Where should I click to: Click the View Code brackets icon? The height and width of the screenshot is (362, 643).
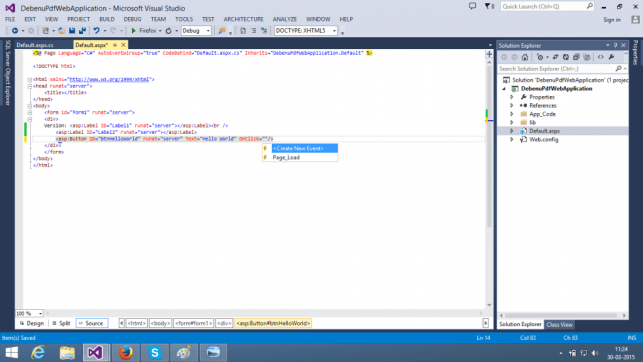(600, 57)
